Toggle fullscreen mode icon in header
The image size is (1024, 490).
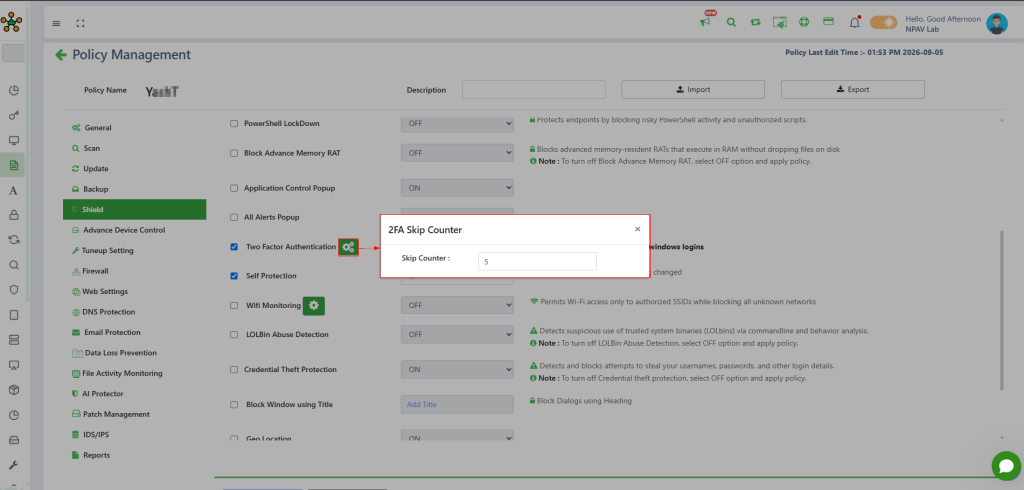click(x=80, y=24)
